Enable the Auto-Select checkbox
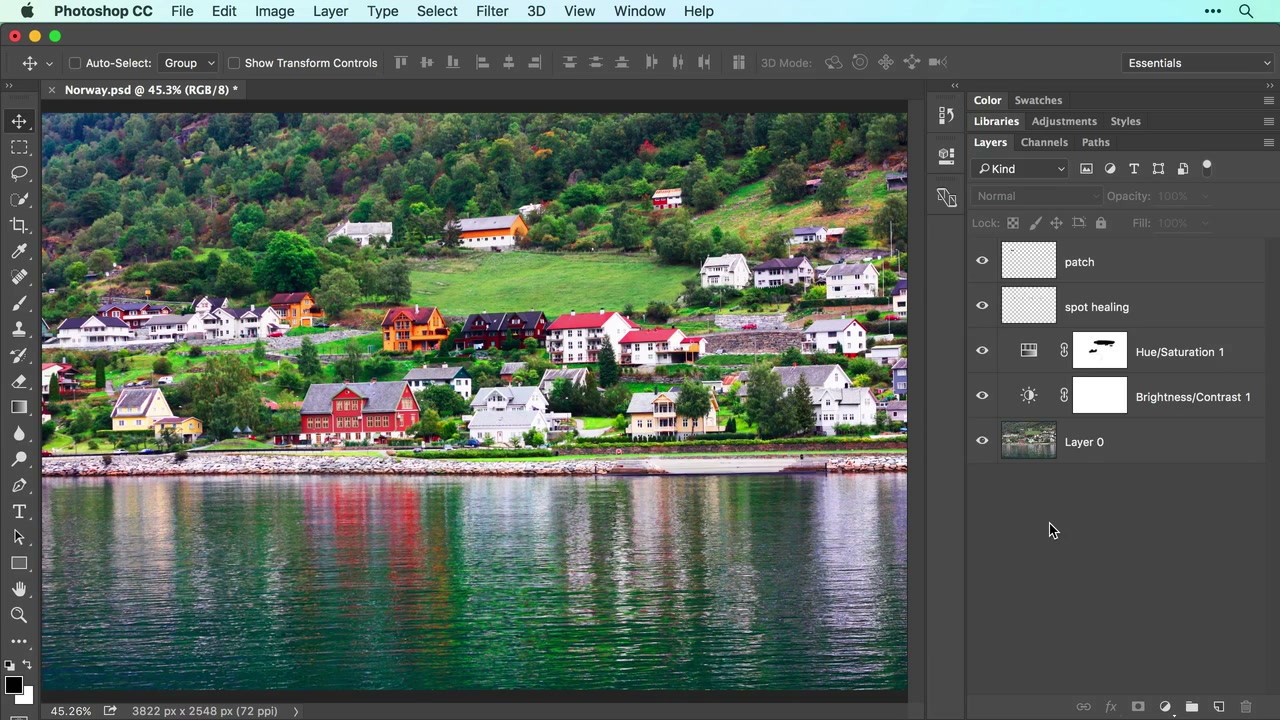 click(x=75, y=63)
